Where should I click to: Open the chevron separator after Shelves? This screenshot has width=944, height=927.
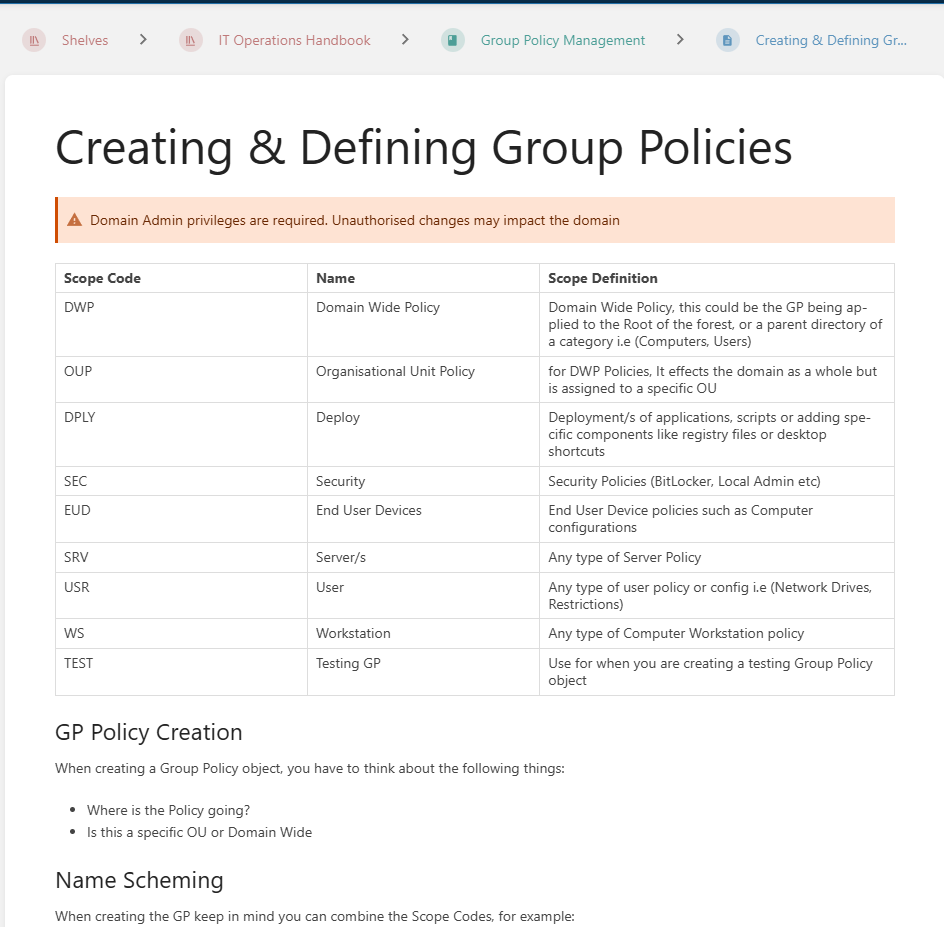(144, 40)
